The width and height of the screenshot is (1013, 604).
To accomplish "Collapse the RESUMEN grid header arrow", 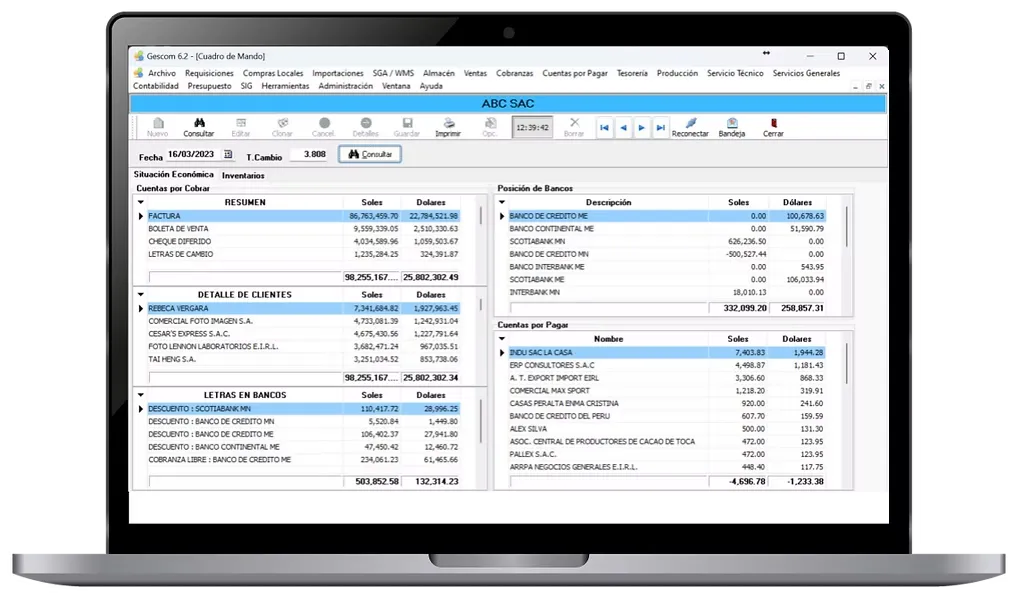I will tap(141, 202).
